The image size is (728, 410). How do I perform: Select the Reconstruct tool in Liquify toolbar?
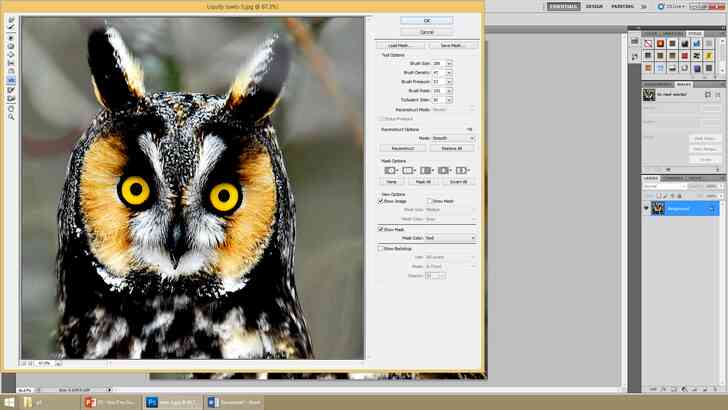(x=11, y=28)
